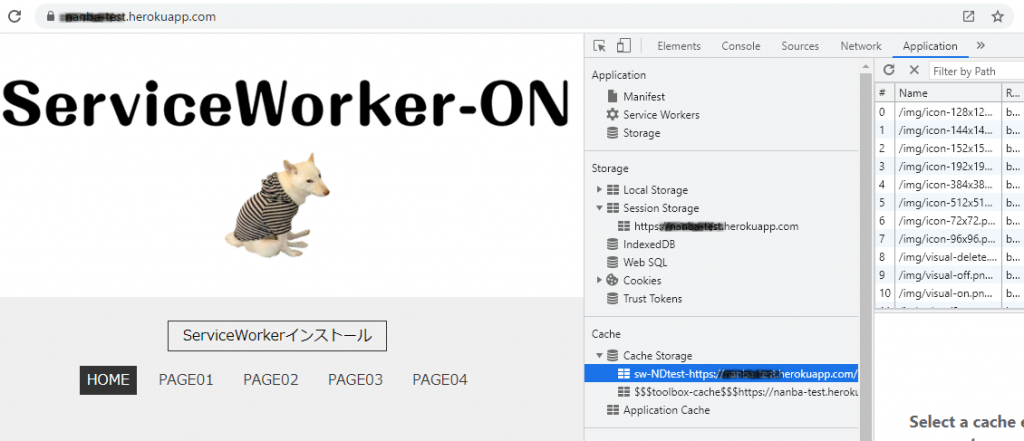Expand the Cookies tree arrow
The width and height of the screenshot is (1024, 441).
[x=600, y=280]
